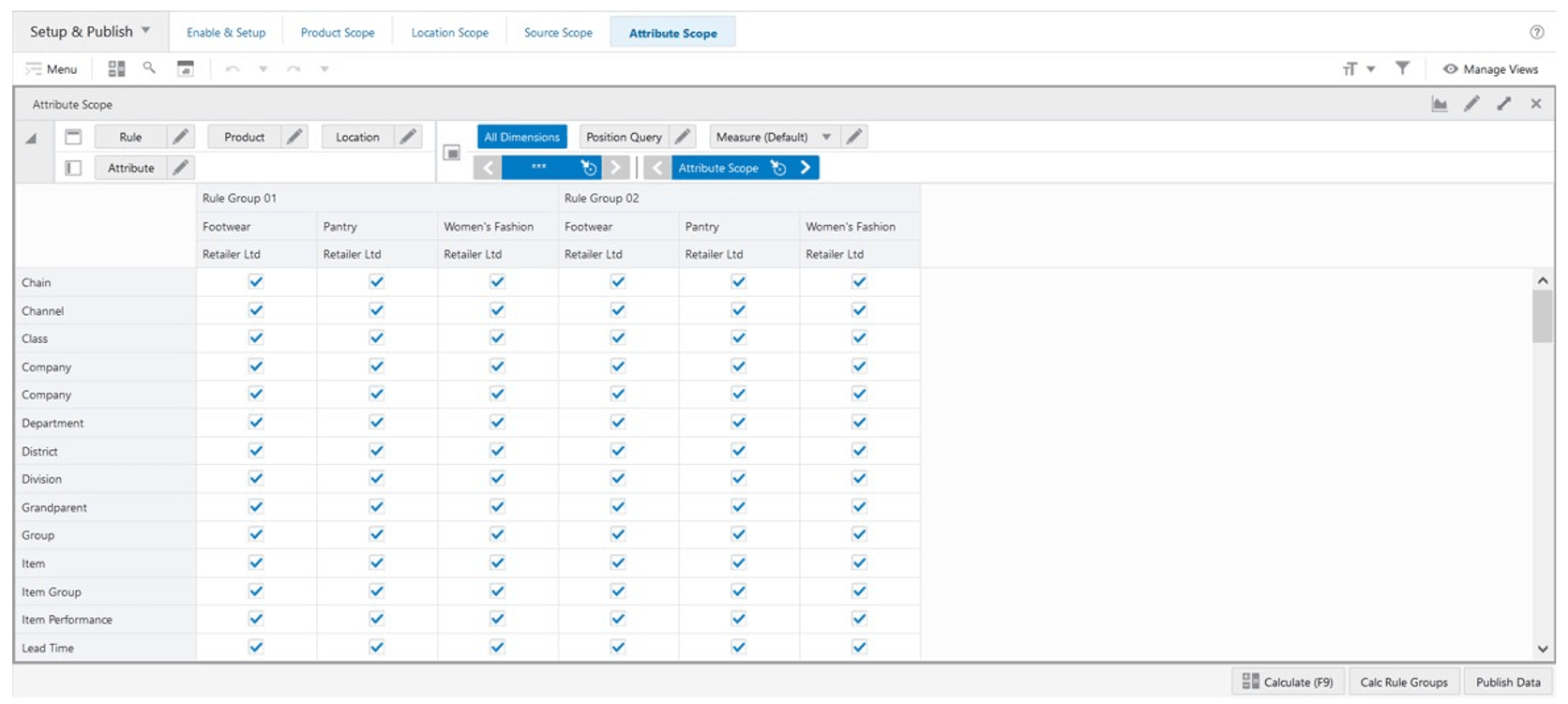This screenshot has width=1568, height=704.
Task: Reset the Attribute Scope position icon
Action: click(778, 168)
